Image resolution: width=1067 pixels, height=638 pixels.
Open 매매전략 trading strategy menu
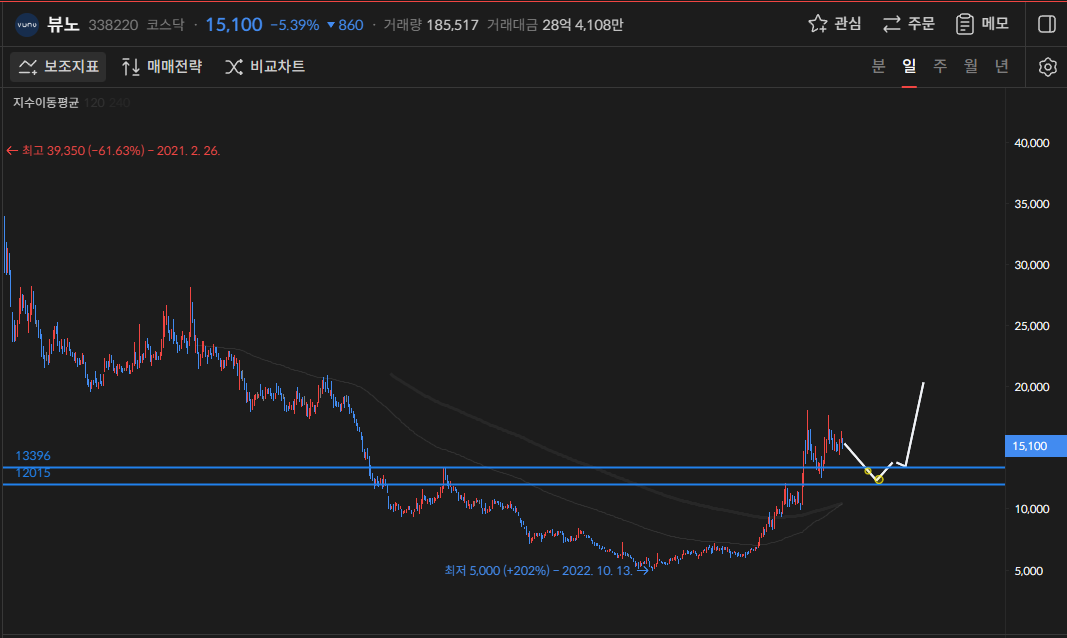(x=161, y=67)
